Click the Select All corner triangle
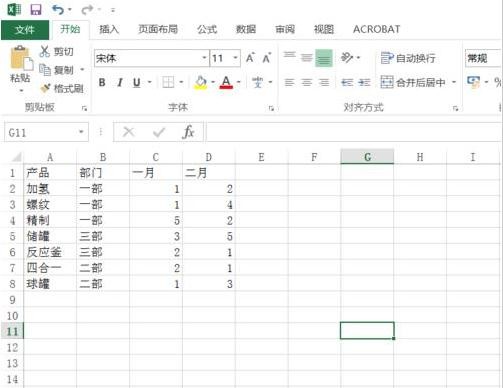This screenshot has width=503, height=388. [16, 157]
